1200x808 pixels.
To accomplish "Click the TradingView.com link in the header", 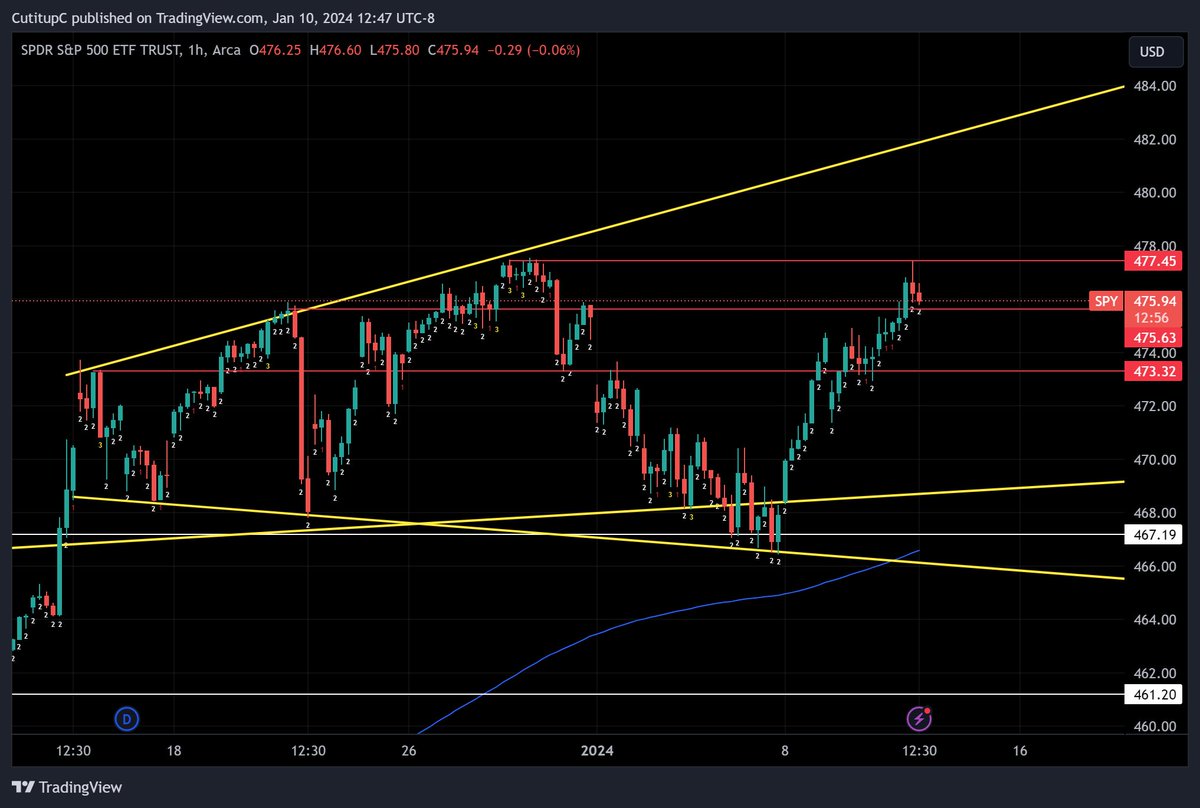I will click(x=210, y=17).
